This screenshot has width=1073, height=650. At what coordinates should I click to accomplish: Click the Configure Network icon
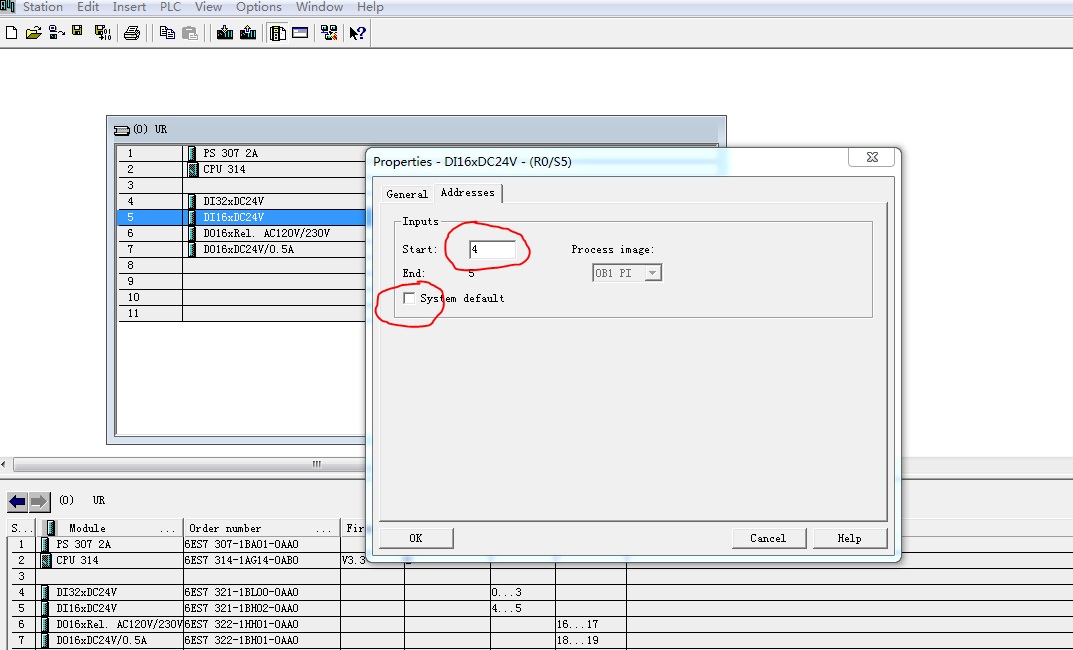[329, 32]
